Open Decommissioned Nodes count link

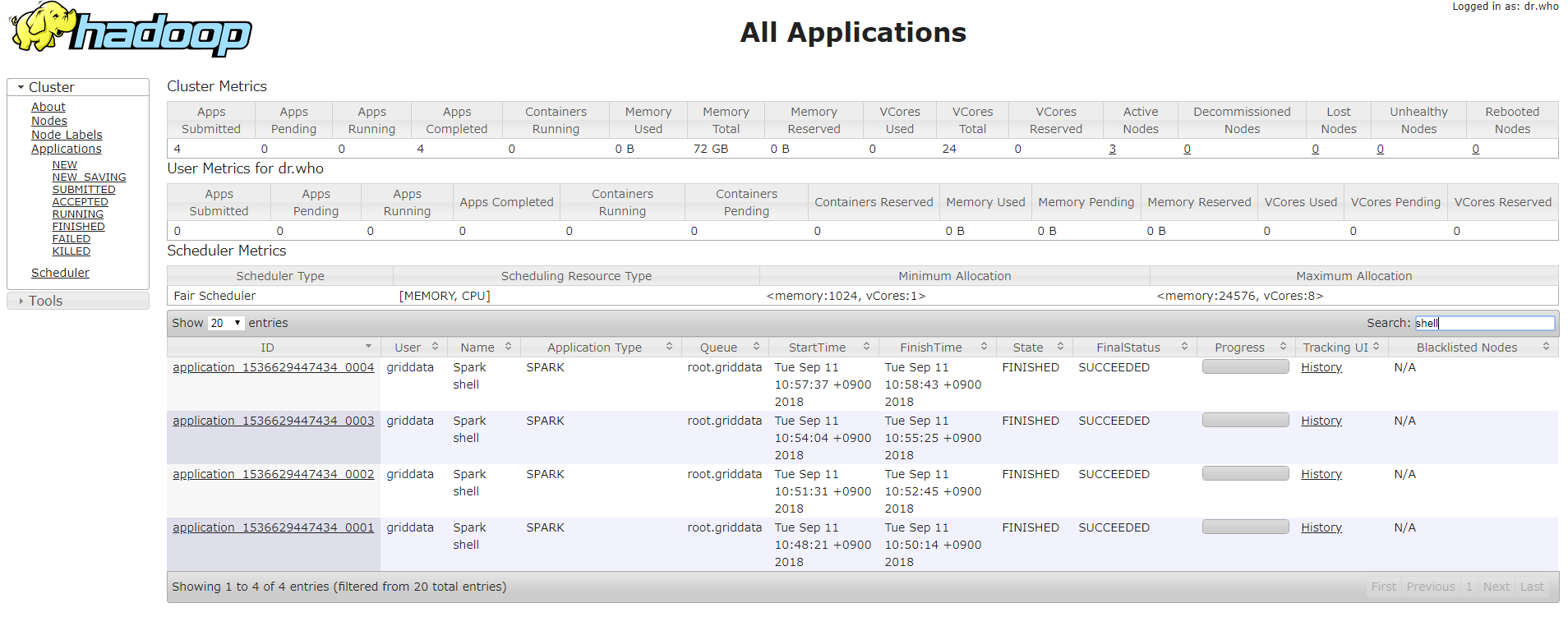pyautogui.click(x=1187, y=149)
